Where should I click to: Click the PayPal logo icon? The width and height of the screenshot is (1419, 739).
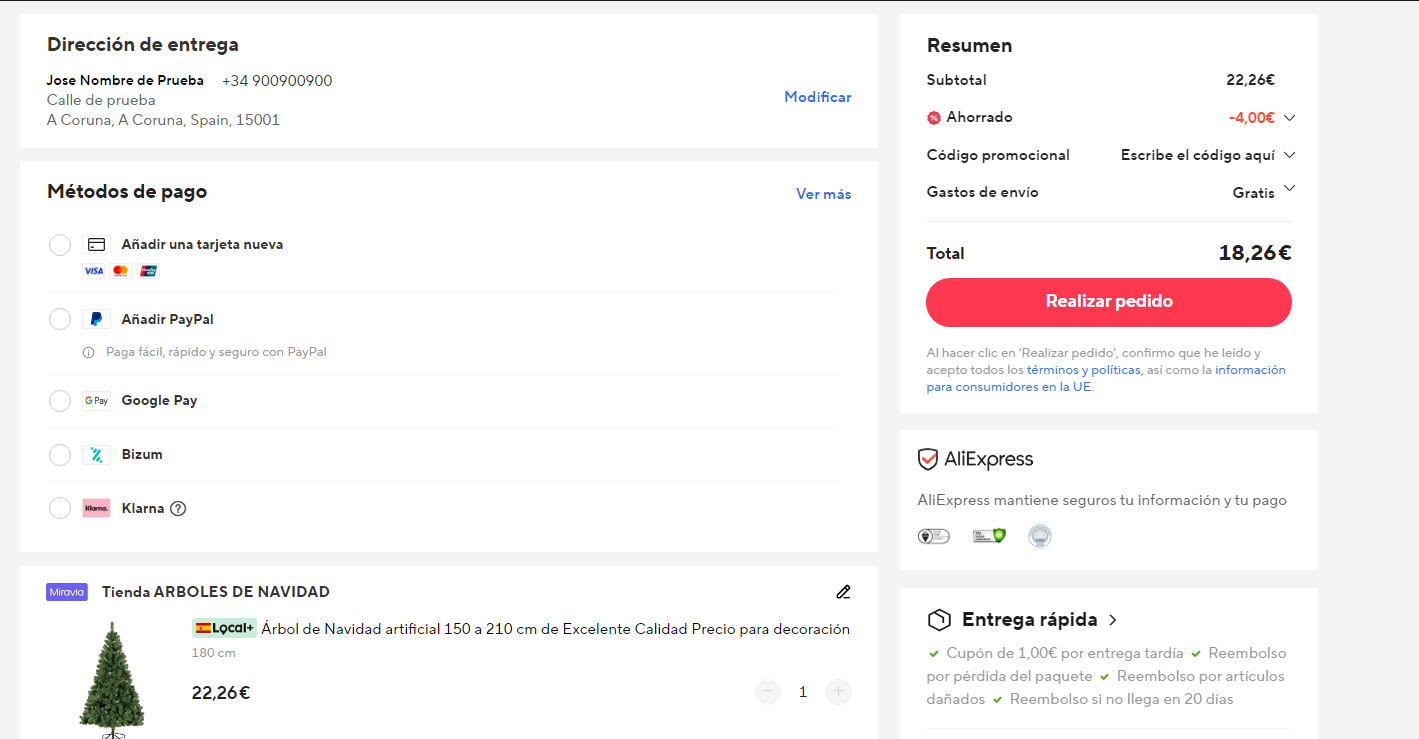point(96,319)
